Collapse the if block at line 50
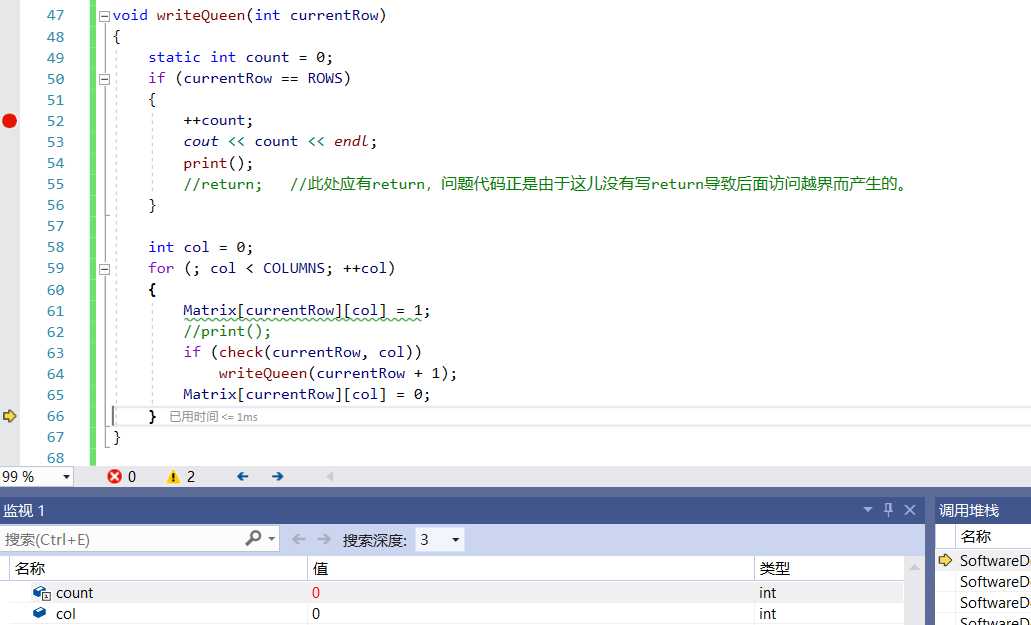 click(104, 79)
